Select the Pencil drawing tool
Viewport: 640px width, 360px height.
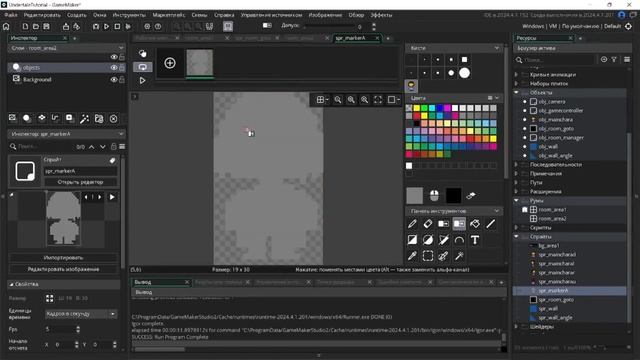pyautogui.click(x=412, y=224)
